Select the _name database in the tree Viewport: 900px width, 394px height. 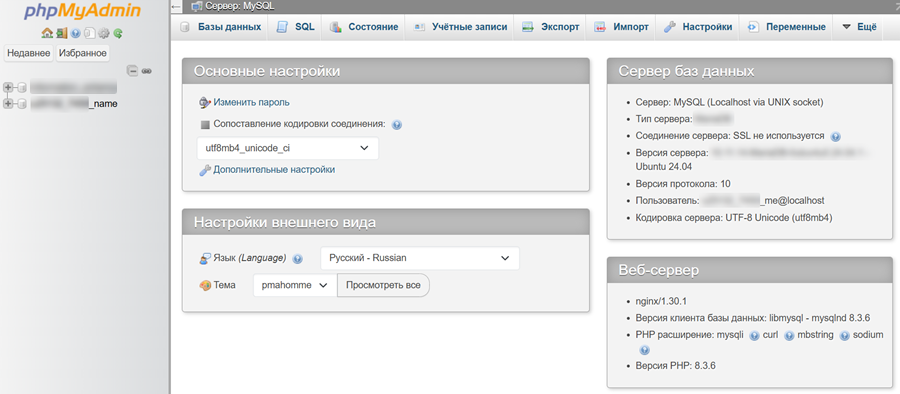pyautogui.click(x=74, y=104)
